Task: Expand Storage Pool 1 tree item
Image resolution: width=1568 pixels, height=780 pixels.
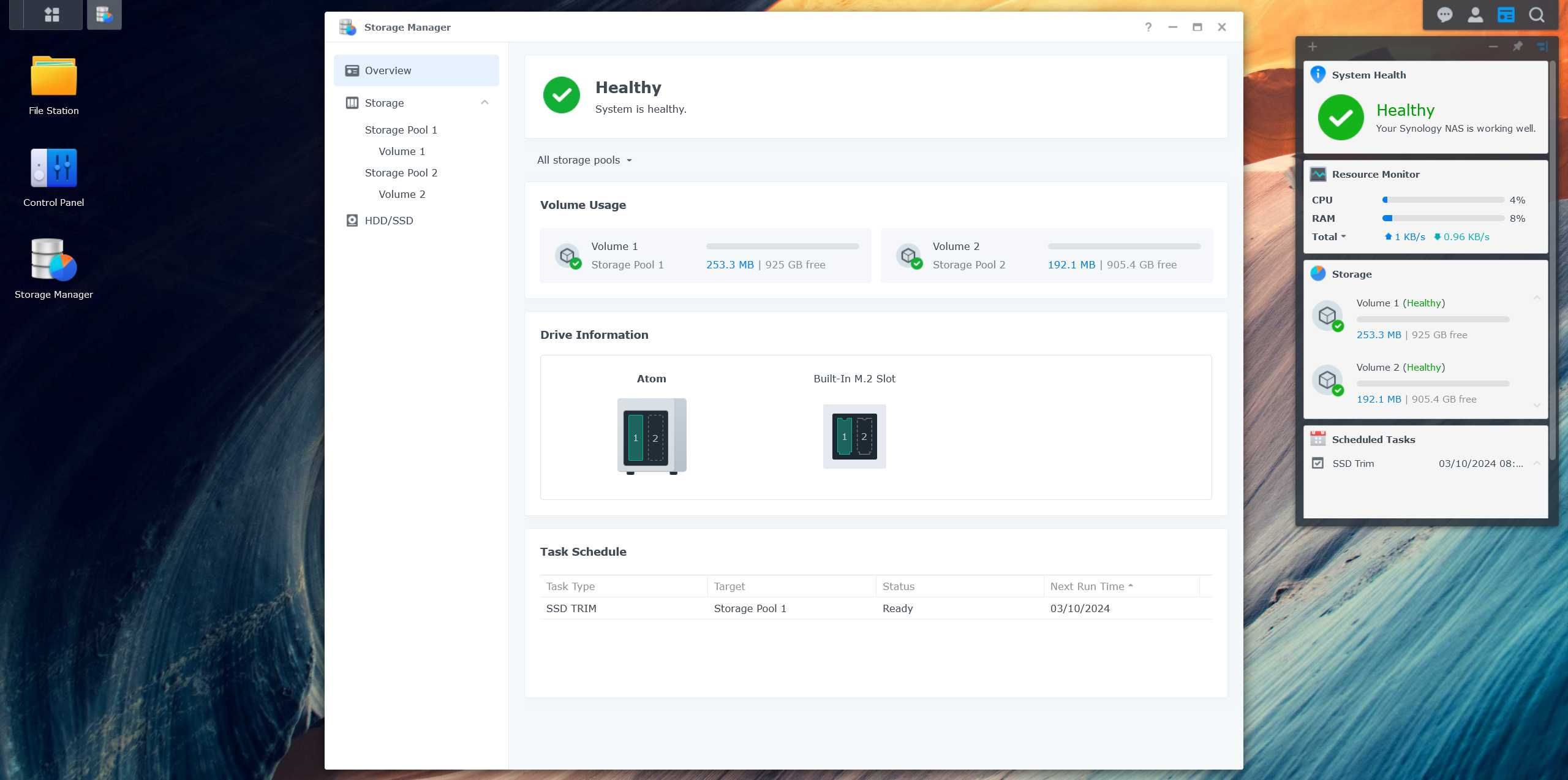Action: 400,129
